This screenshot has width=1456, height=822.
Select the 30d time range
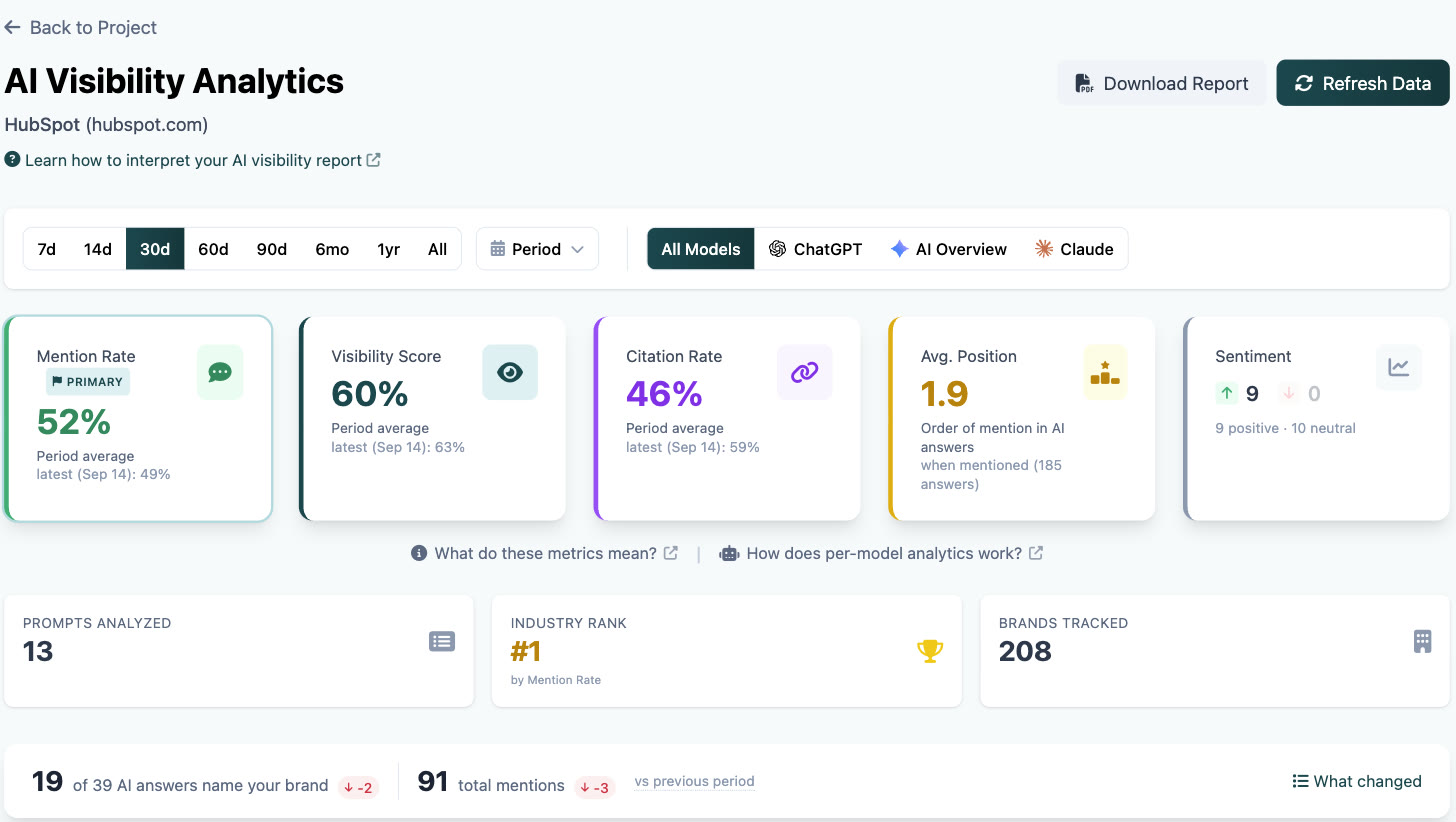click(155, 249)
